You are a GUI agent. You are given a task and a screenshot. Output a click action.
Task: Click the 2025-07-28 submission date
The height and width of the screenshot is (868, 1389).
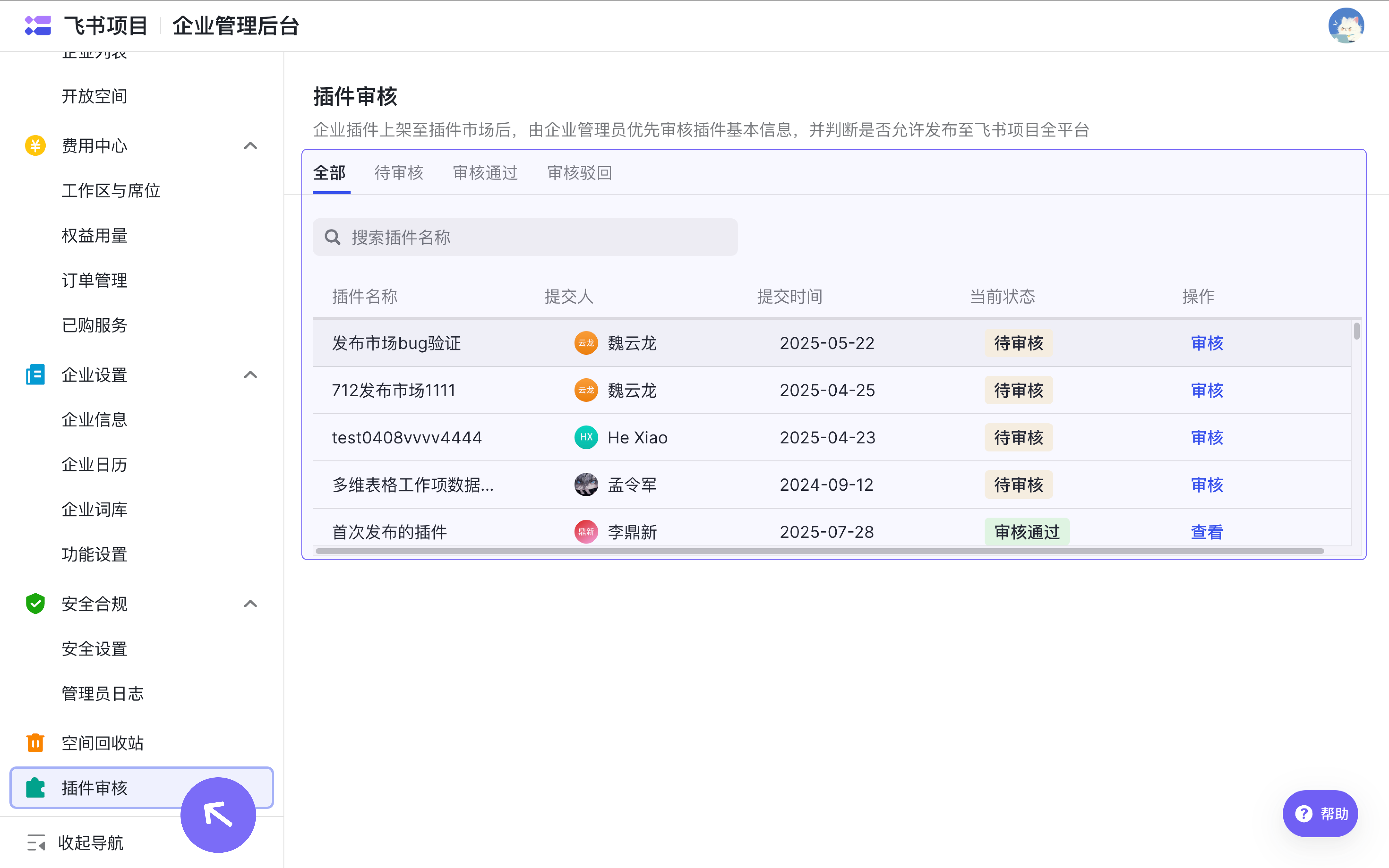pyautogui.click(x=826, y=532)
